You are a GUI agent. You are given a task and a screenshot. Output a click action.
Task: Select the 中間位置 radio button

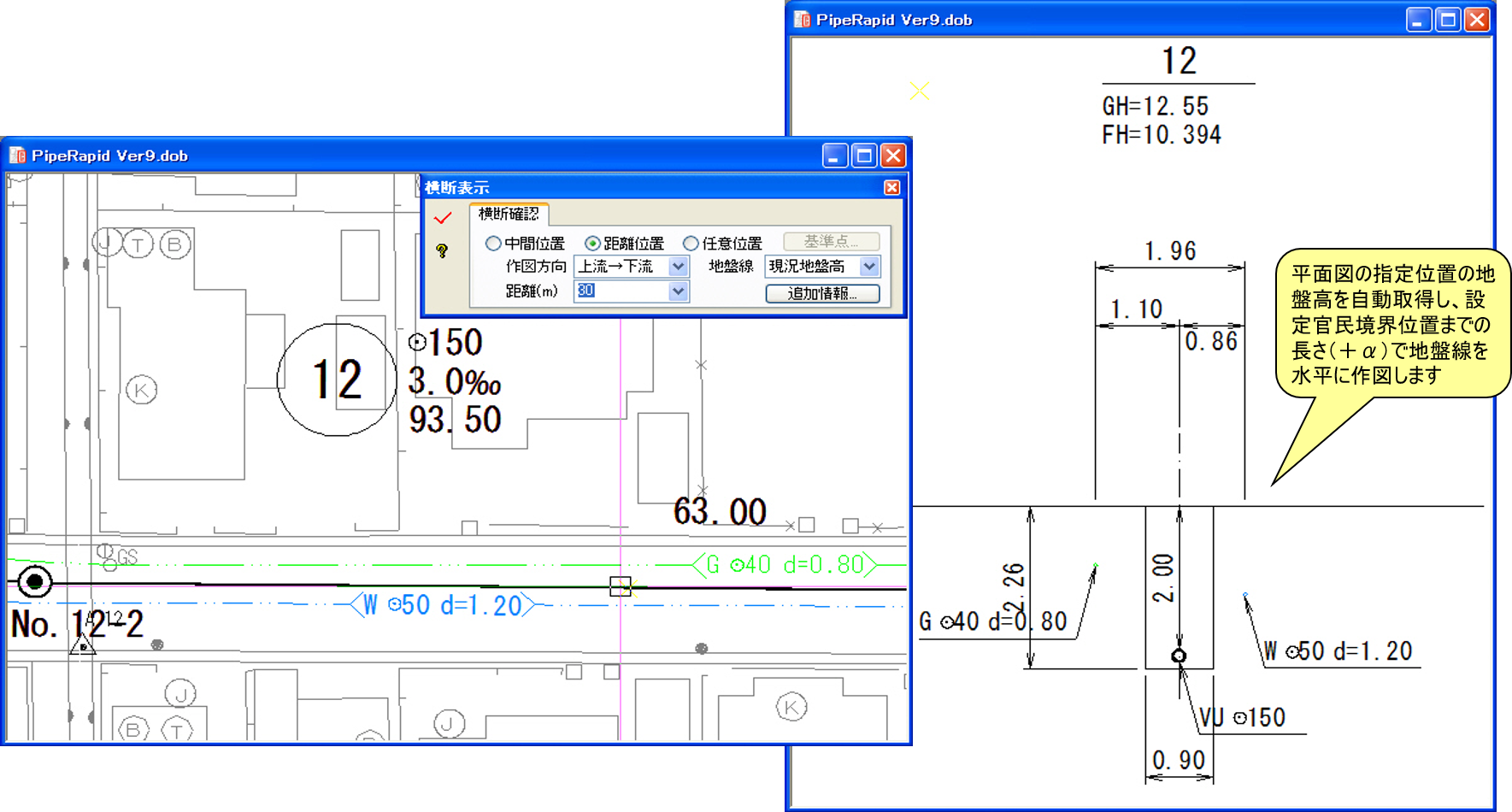493,244
